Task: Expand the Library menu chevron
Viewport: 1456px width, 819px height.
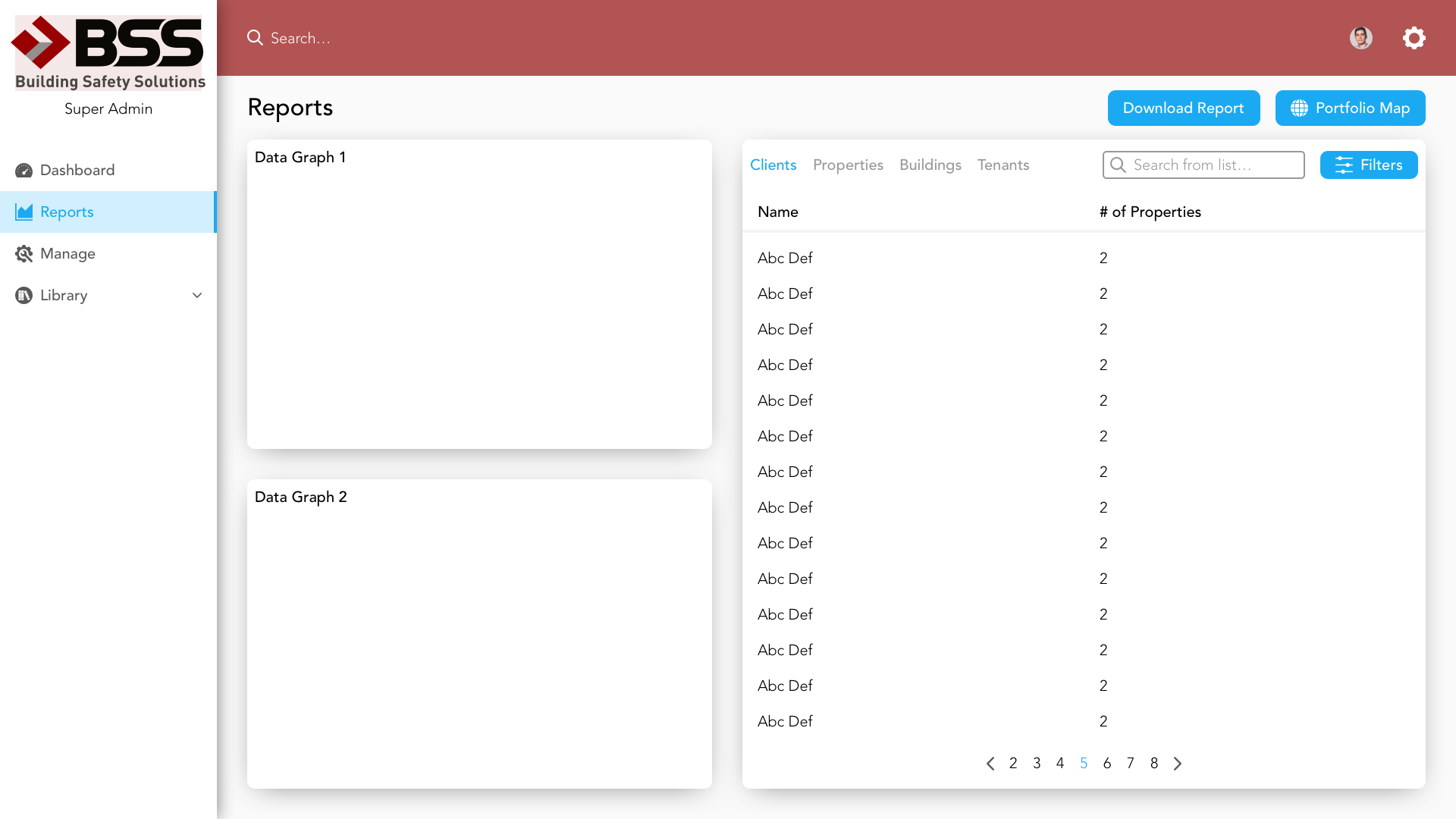Action: [x=197, y=296]
